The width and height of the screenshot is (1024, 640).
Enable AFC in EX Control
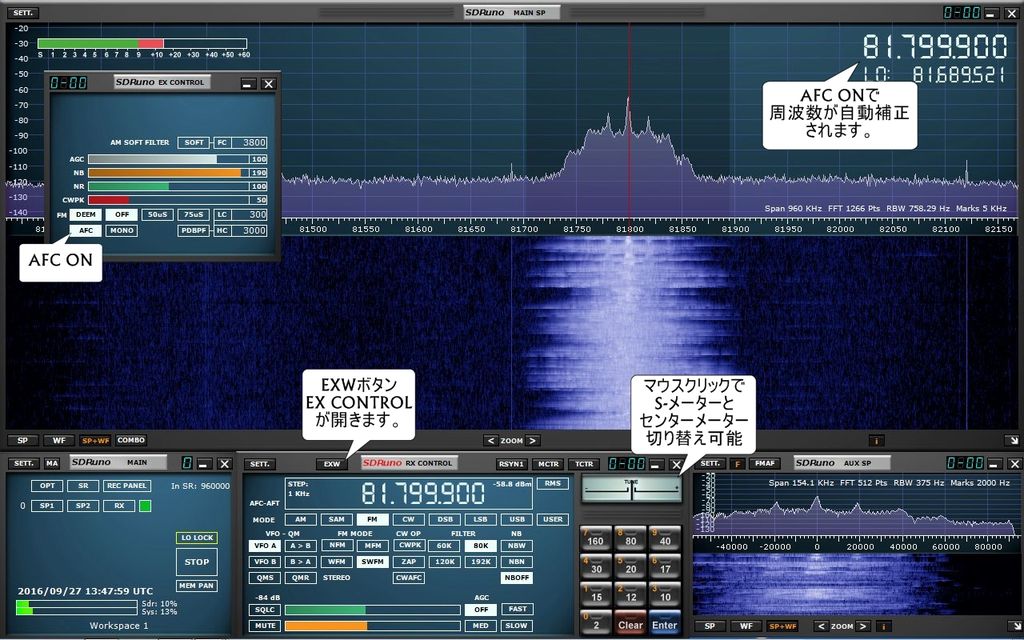(85, 230)
